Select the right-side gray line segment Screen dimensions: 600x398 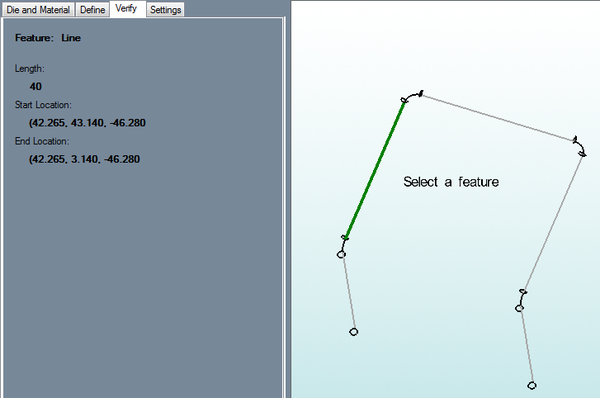click(553, 223)
